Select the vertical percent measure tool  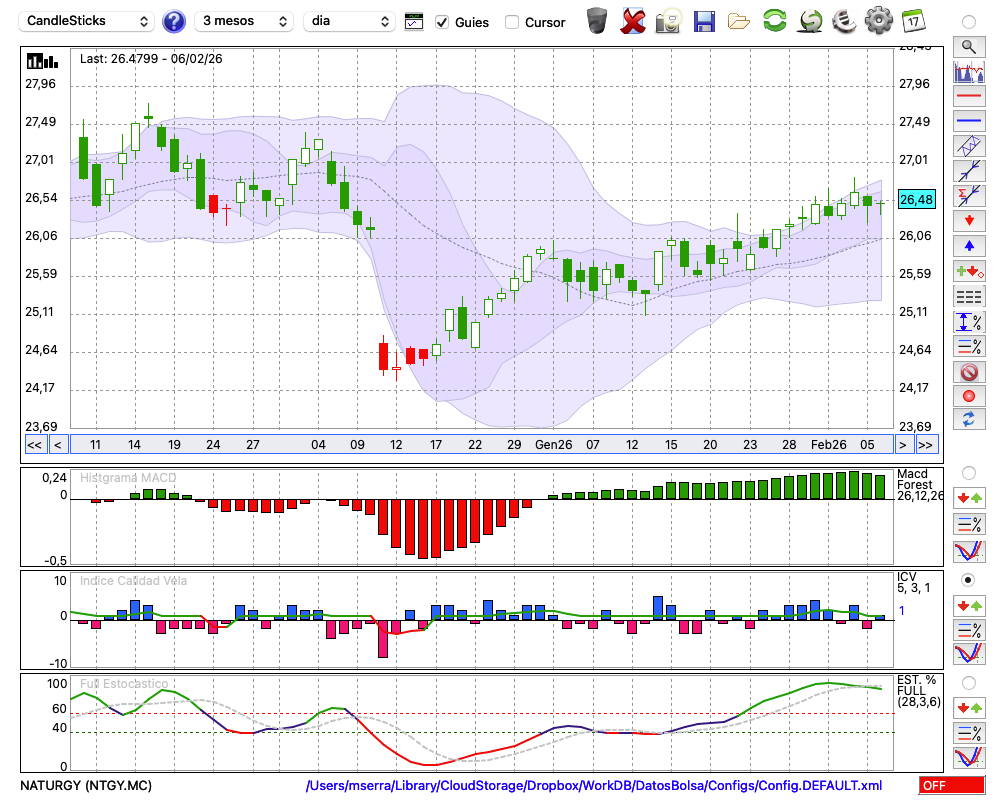point(969,321)
